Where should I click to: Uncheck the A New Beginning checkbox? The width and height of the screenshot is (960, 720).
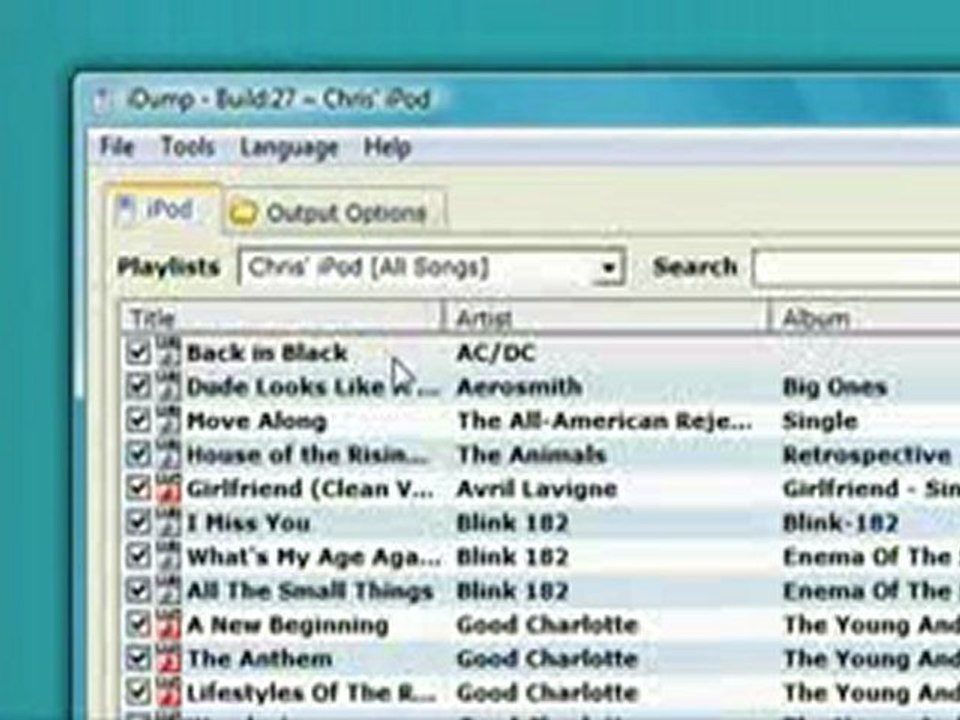(x=138, y=624)
